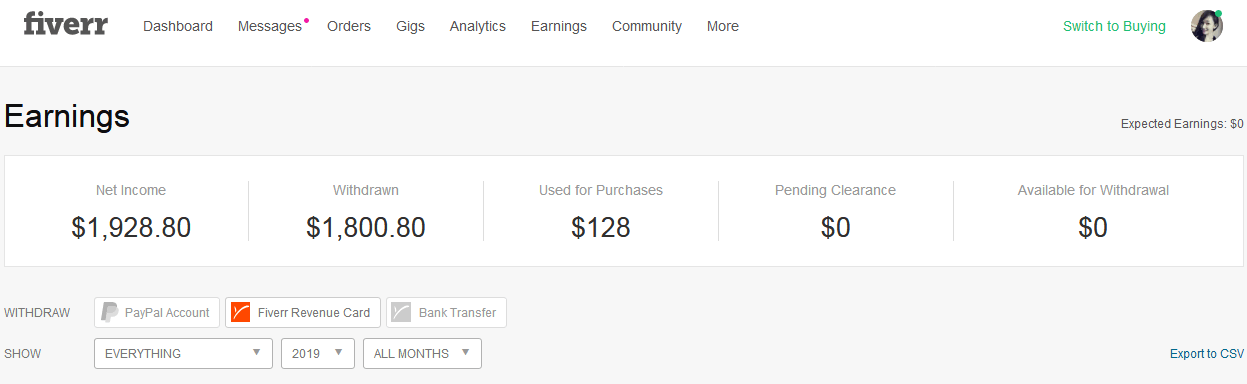Click the pink notification dot on Messages

click(x=306, y=20)
